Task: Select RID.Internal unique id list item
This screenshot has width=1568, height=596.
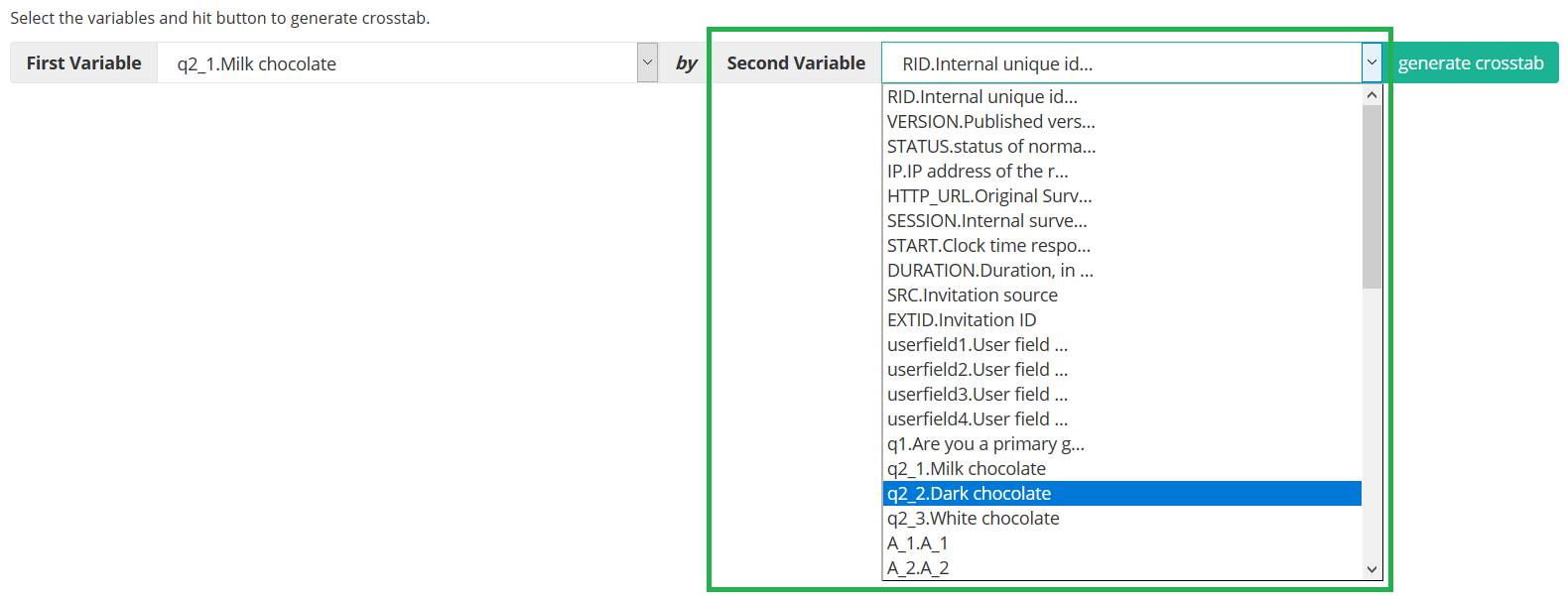Action: (981, 96)
